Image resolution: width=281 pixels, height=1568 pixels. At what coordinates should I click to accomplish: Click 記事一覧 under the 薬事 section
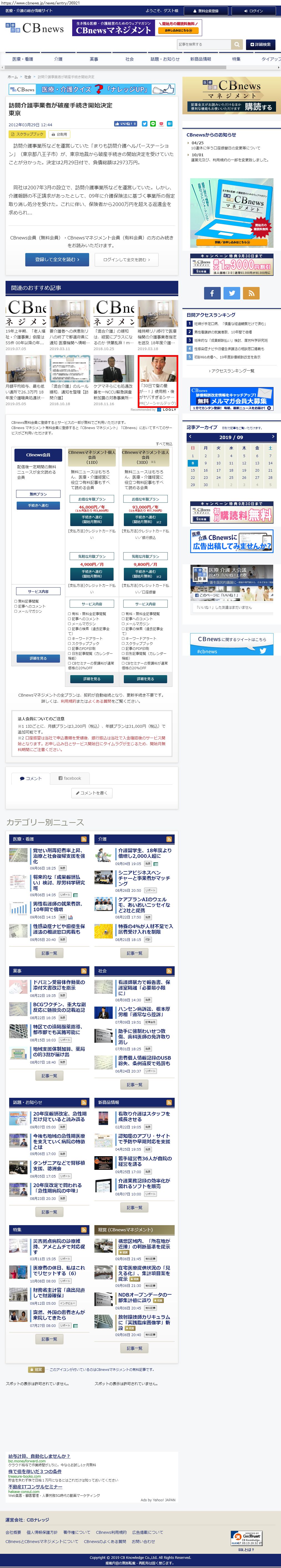click(x=49, y=1076)
